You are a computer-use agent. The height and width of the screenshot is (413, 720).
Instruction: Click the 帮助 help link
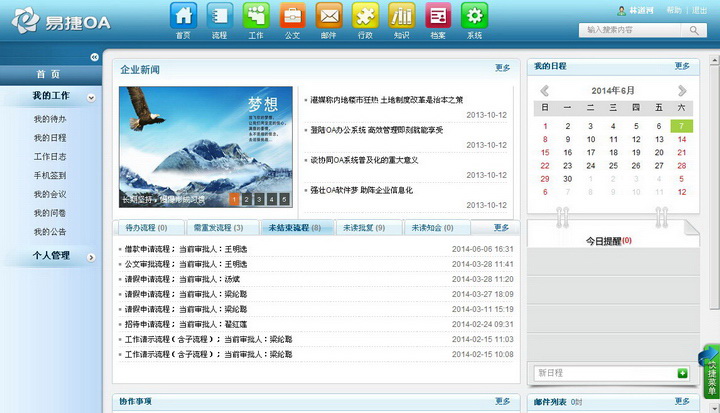[674, 10]
